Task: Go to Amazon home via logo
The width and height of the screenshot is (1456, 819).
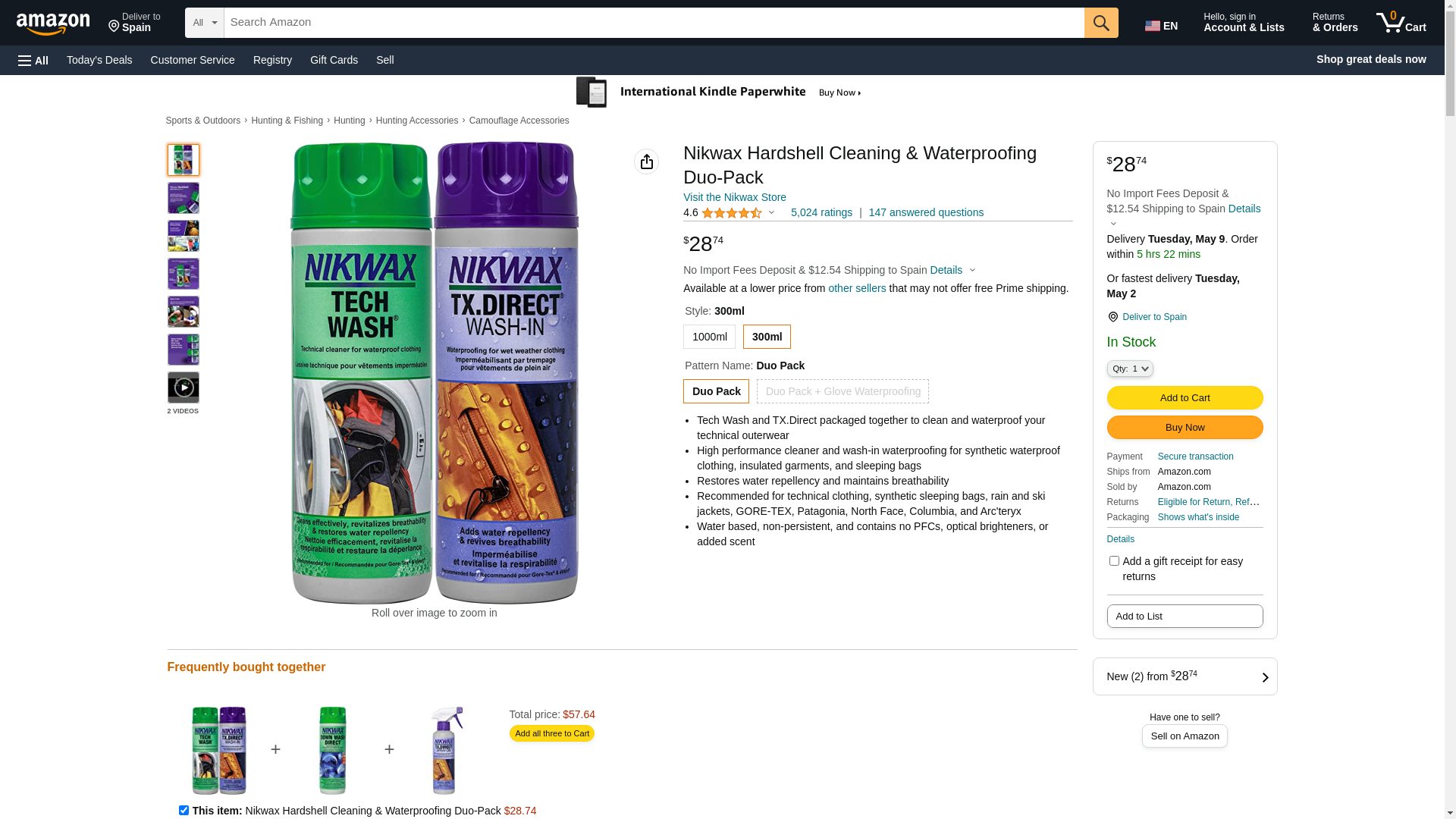Action: [53, 24]
